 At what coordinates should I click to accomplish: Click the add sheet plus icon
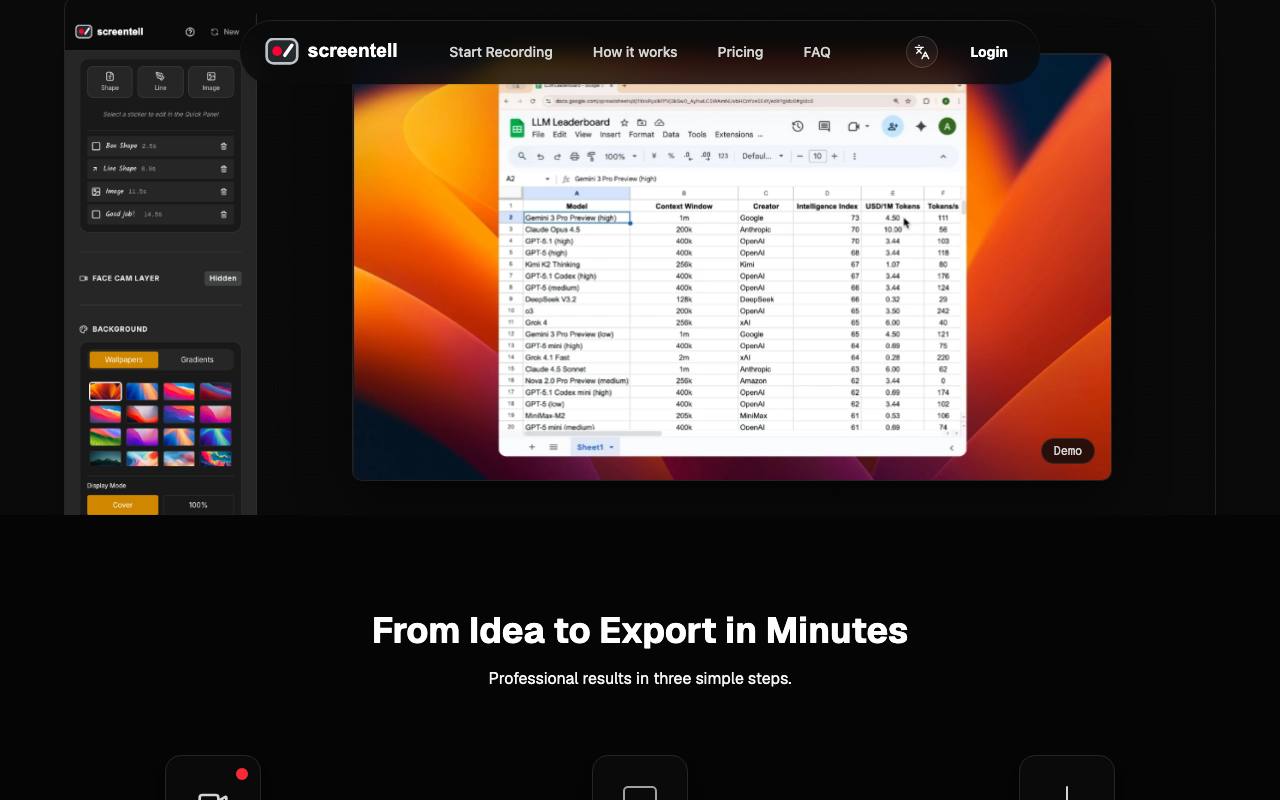coord(532,447)
